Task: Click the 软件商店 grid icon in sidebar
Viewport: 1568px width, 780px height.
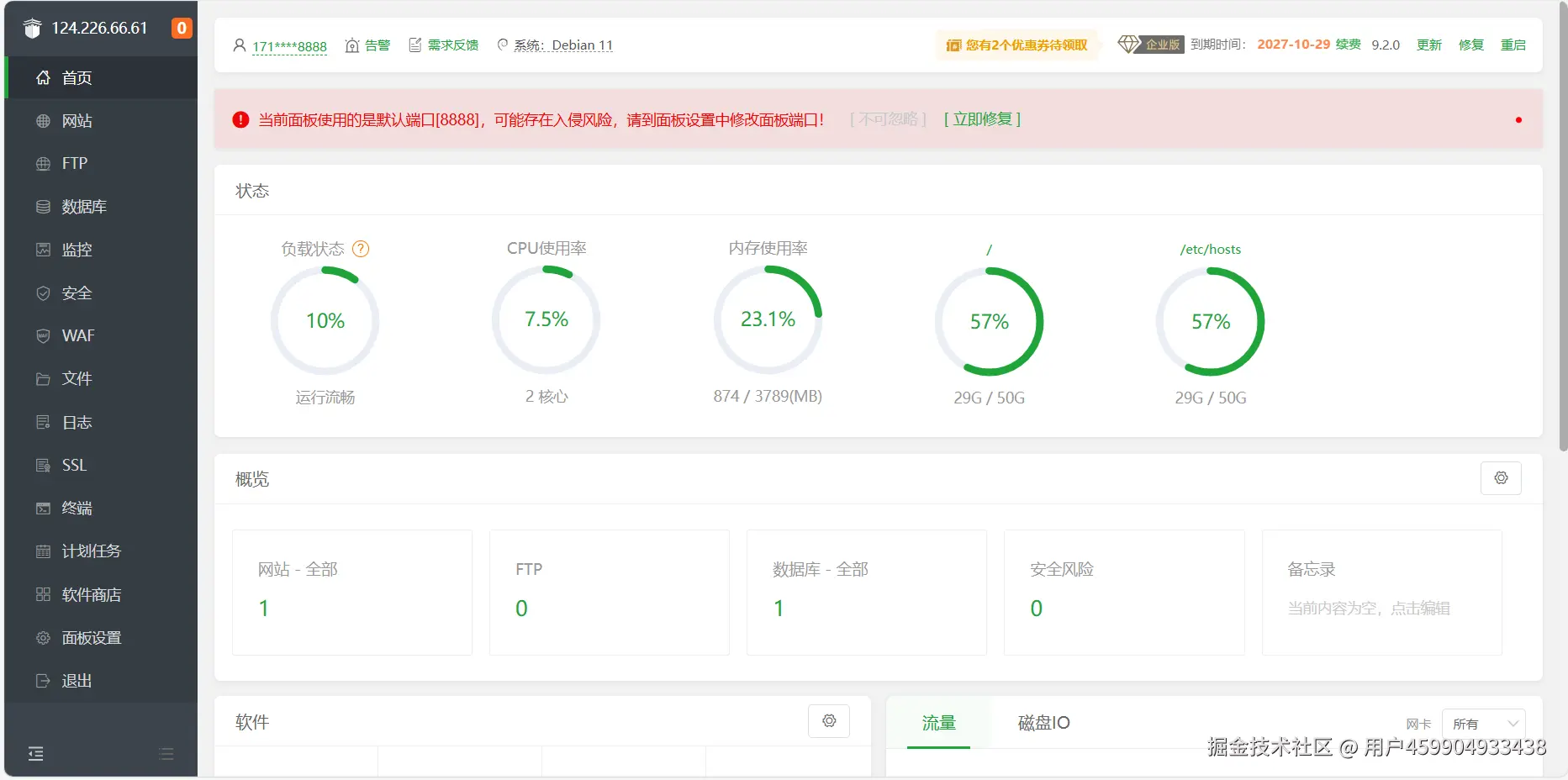Action: coord(43,594)
